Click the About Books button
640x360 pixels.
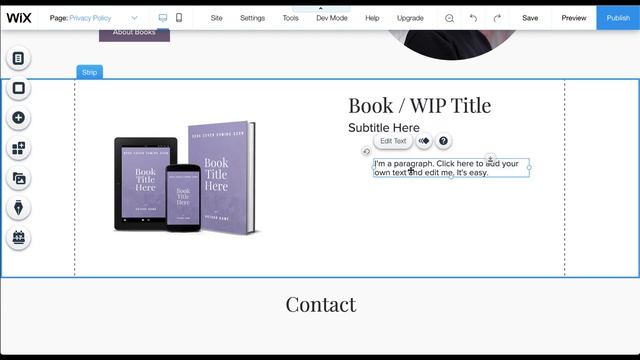point(134,35)
